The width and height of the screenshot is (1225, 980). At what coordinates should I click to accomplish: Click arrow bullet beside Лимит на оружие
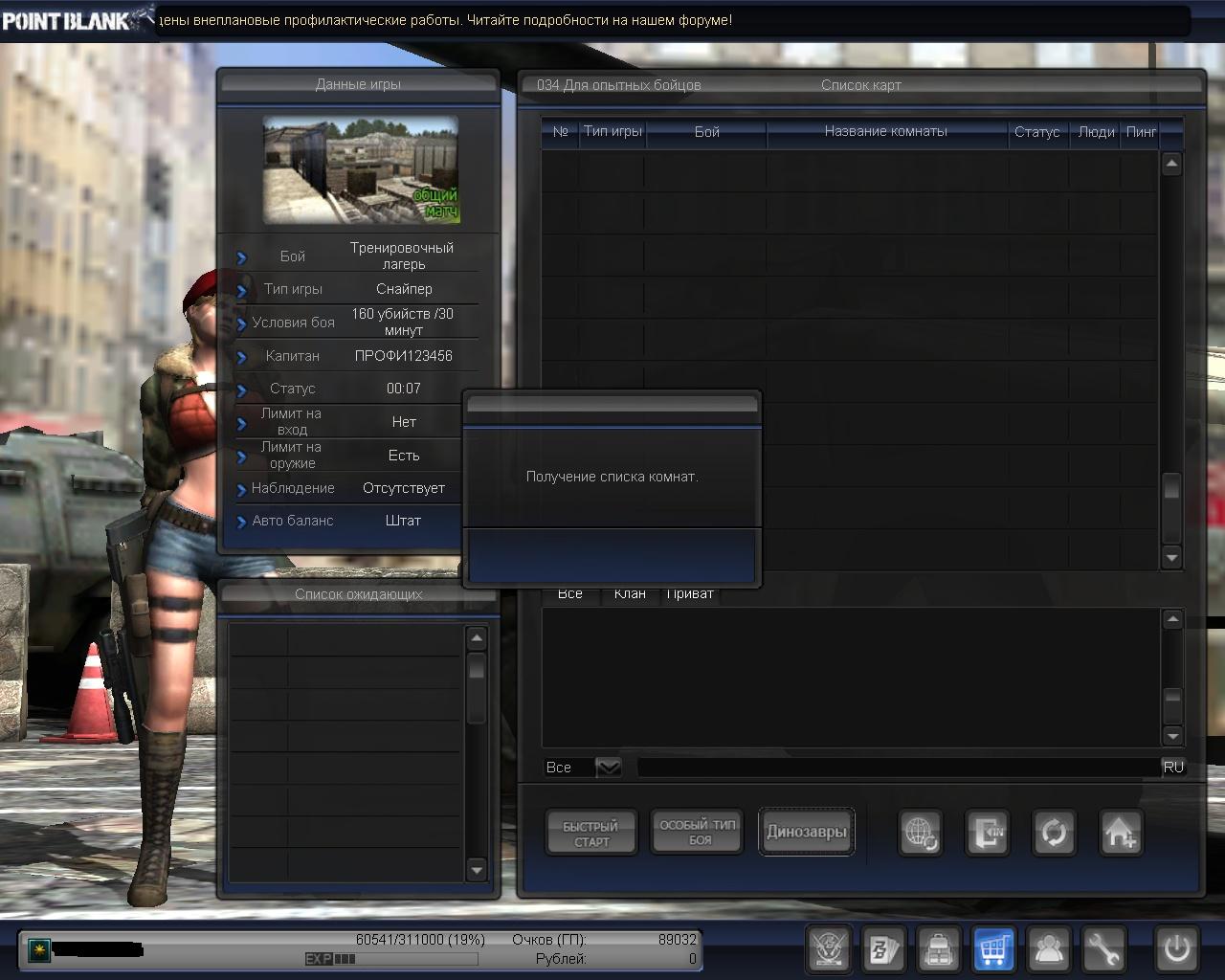pyautogui.click(x=241, y=457)
